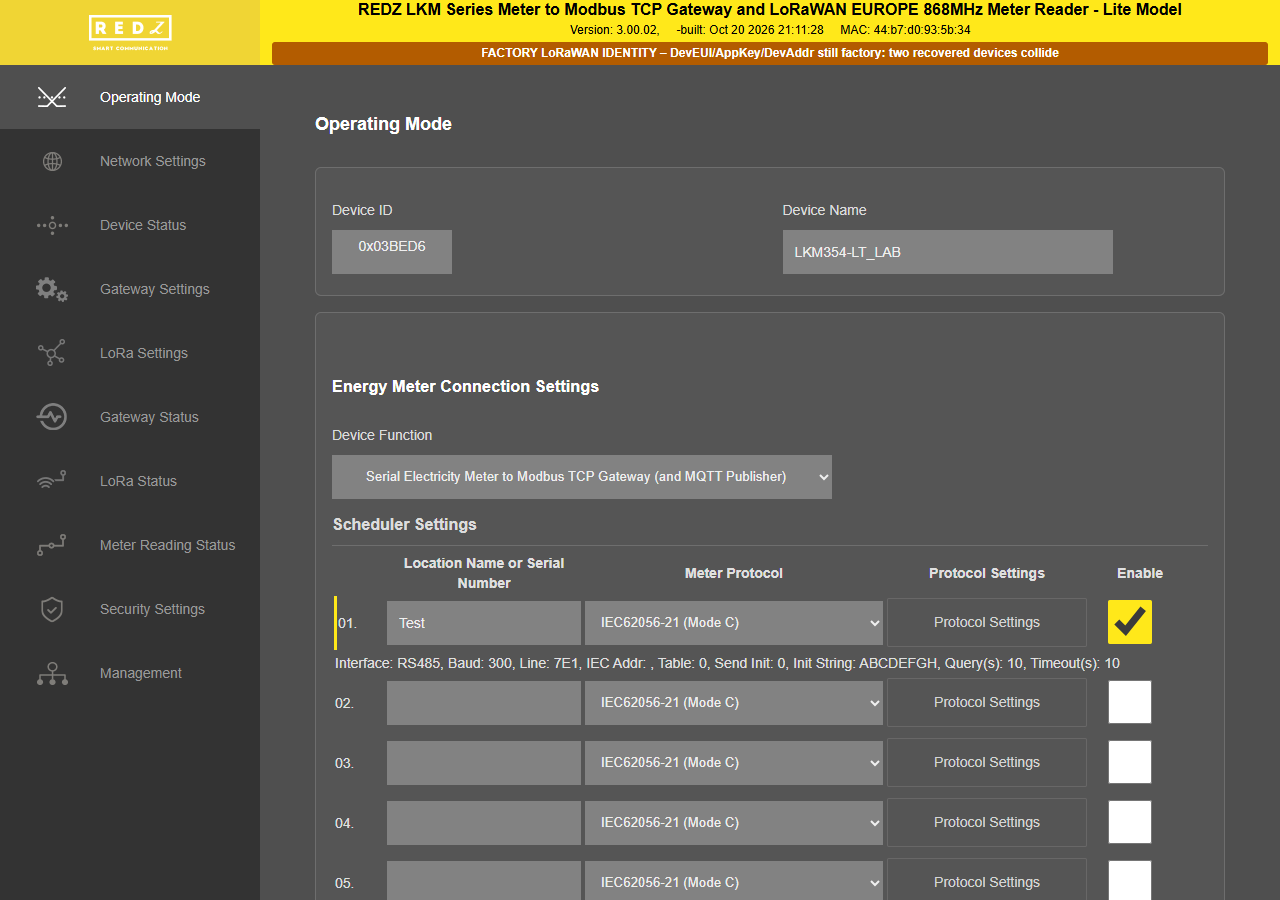This screenshot has width=1280, height=900.
Task: Click the Security Settings shield icon
Action: (52, 609)
